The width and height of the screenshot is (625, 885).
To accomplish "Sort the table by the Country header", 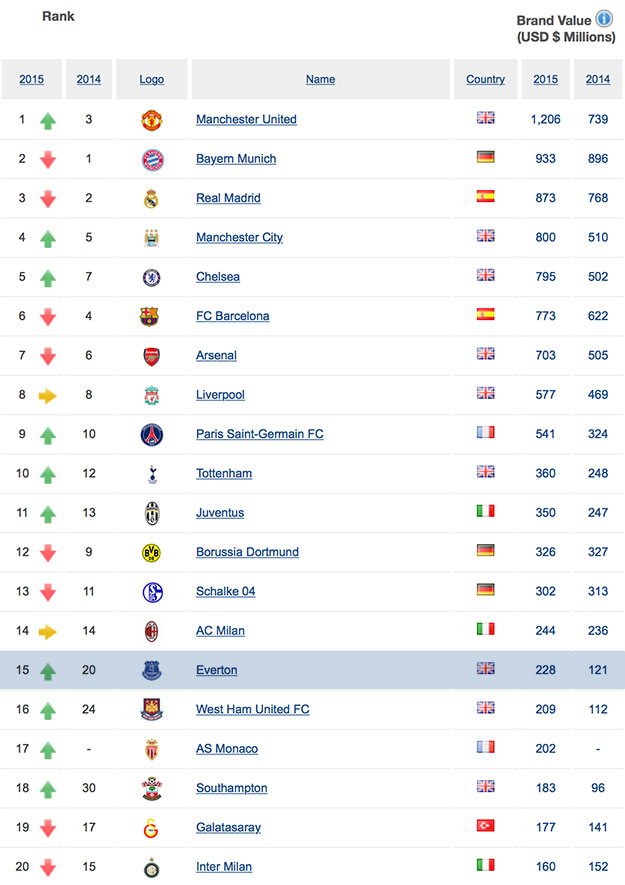I will 486,80.
